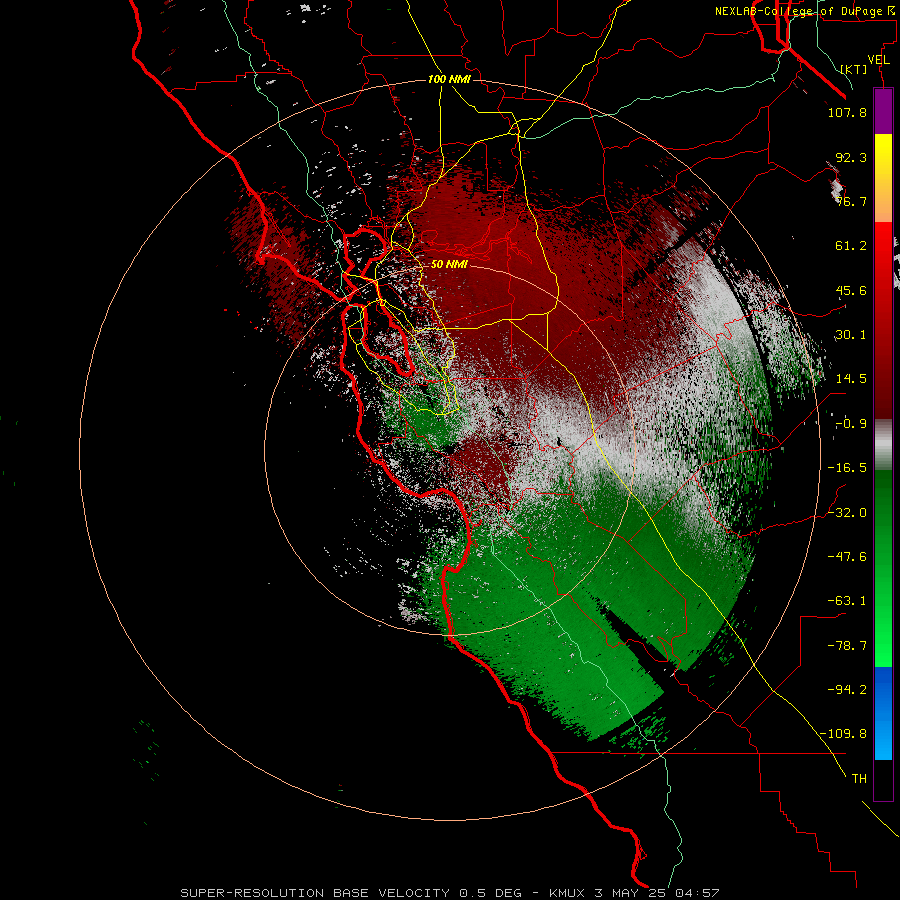Click the VEL legend title

tap(878, 60)
